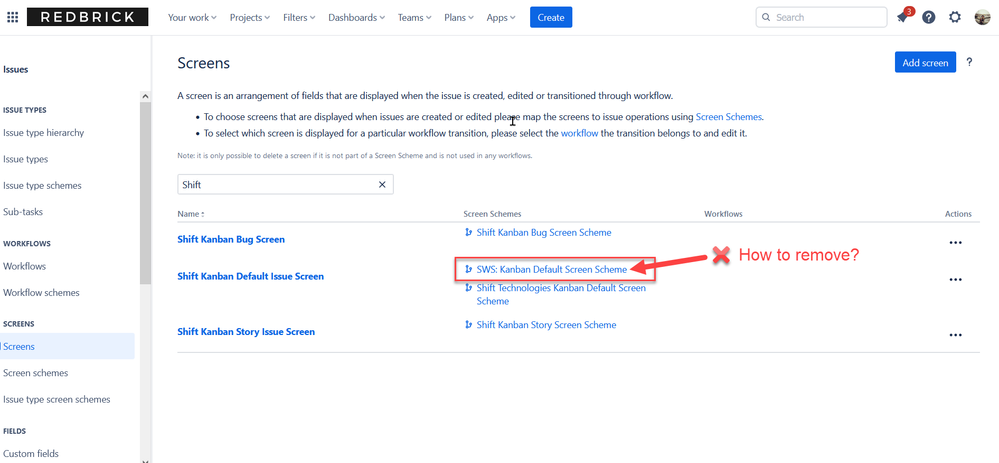Screen dimensions: 999x463
Task: Go to Custom fields in sidebar
Action: [x=31, y=453]
